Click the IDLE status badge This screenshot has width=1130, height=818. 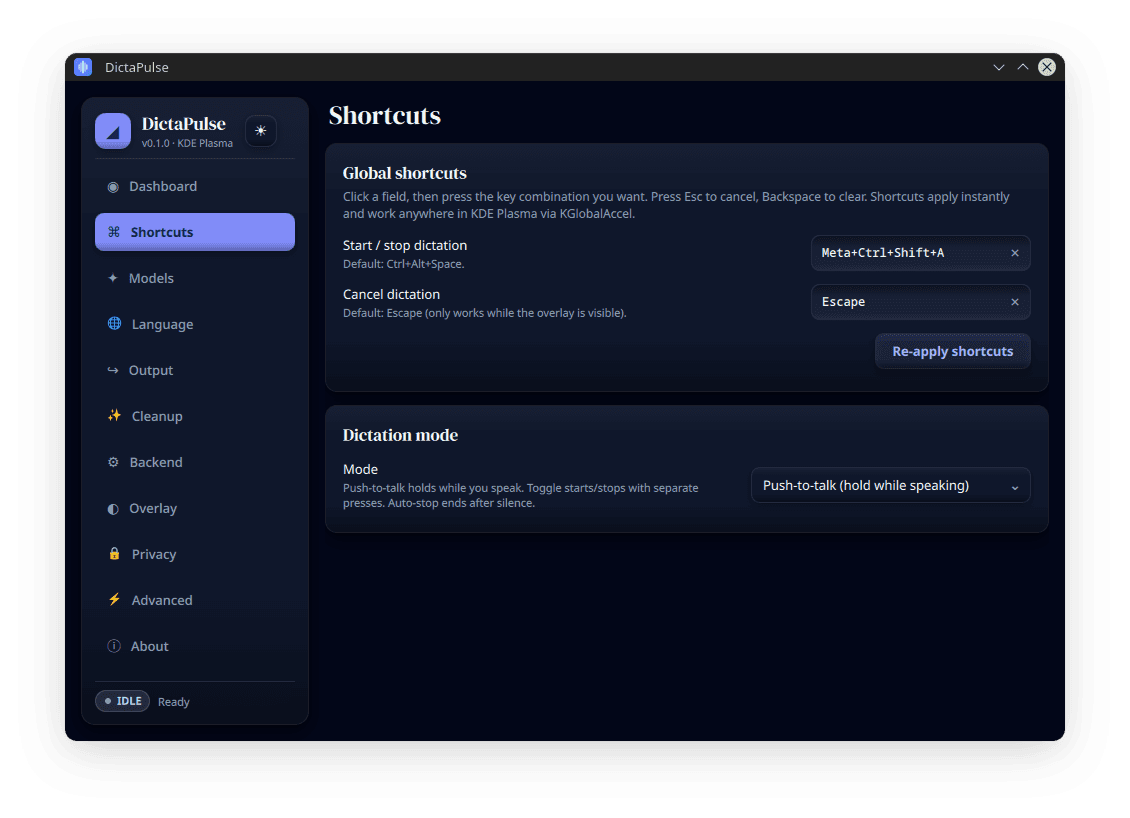123,701
